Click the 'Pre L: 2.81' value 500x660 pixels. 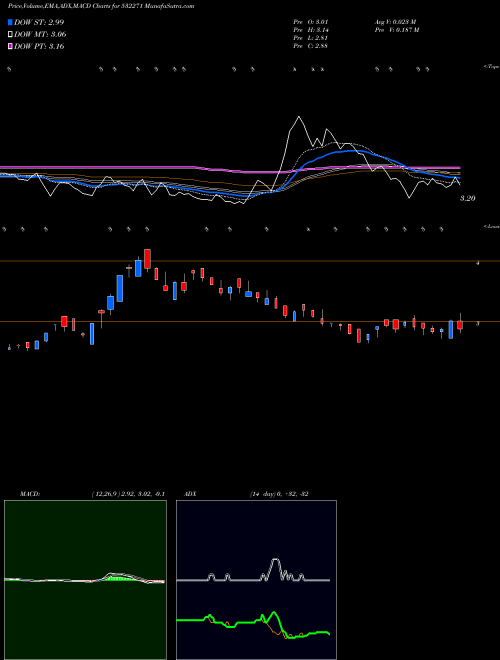(x=311, y=38)
